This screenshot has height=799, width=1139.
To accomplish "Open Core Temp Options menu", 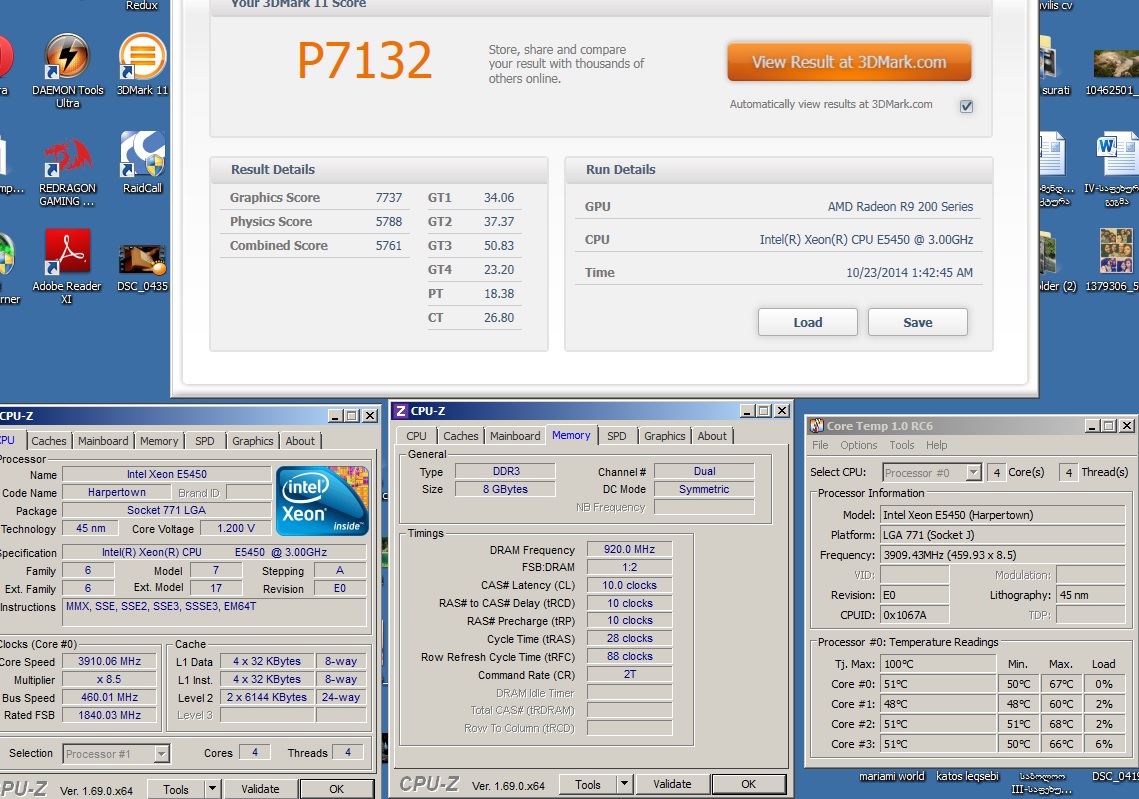I will (x=859, y=445).
